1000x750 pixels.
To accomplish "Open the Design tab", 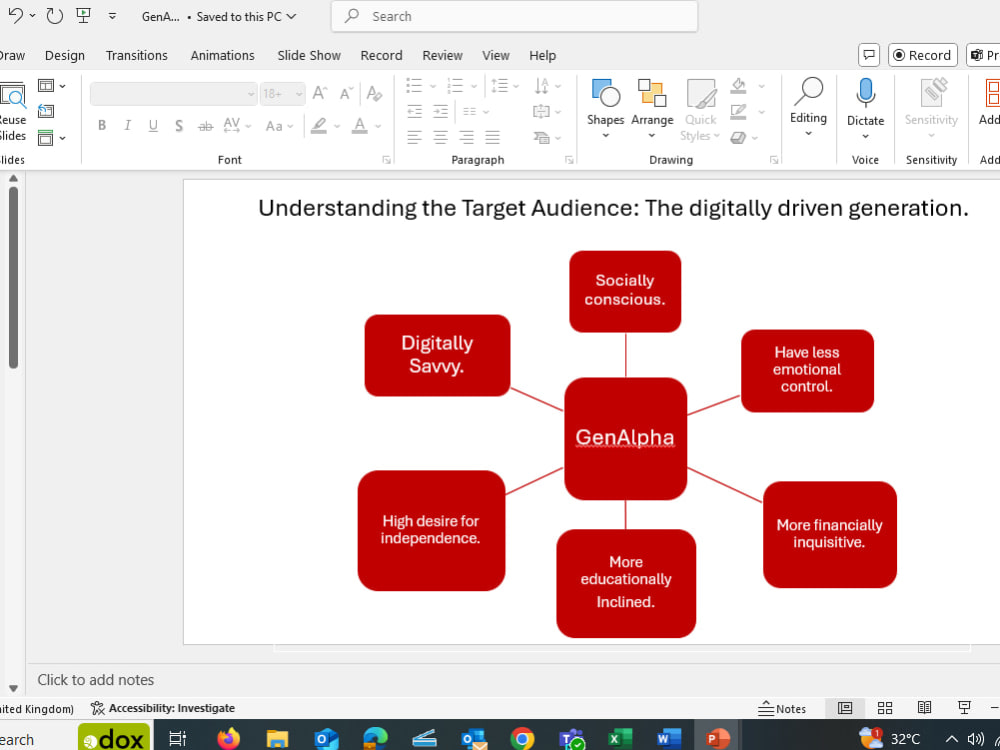I will point(64,55).
